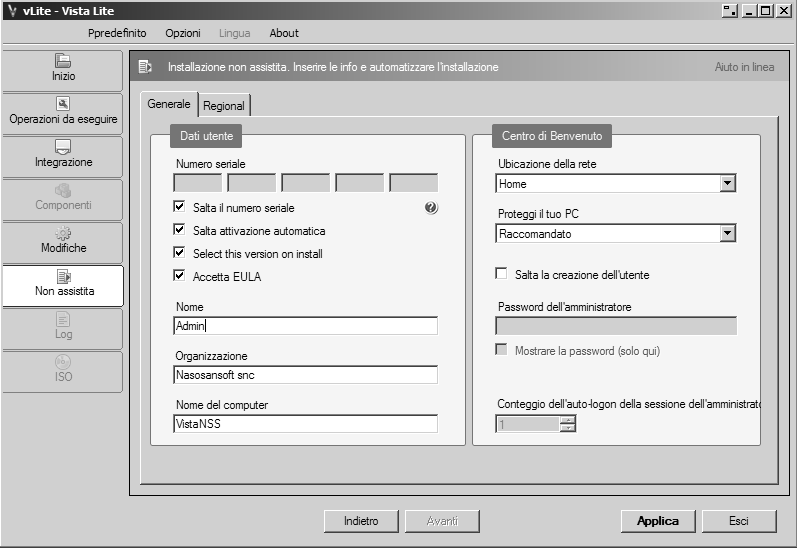Open the Log sidebar section
Screen dimensions: 797x548
pyautogui.click(x=63, y=328)
